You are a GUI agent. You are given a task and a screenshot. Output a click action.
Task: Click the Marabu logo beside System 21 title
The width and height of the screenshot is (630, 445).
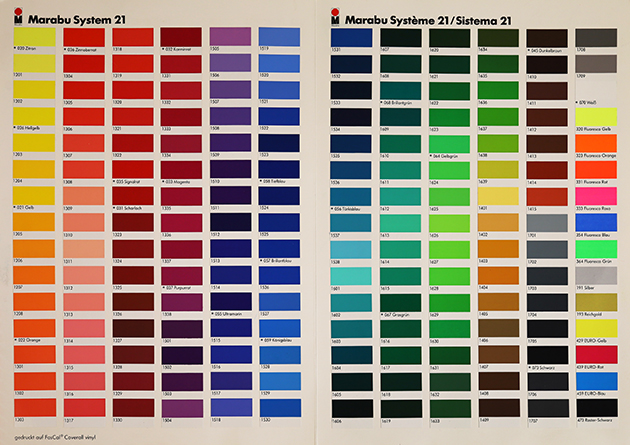click(x=18, y=17)
